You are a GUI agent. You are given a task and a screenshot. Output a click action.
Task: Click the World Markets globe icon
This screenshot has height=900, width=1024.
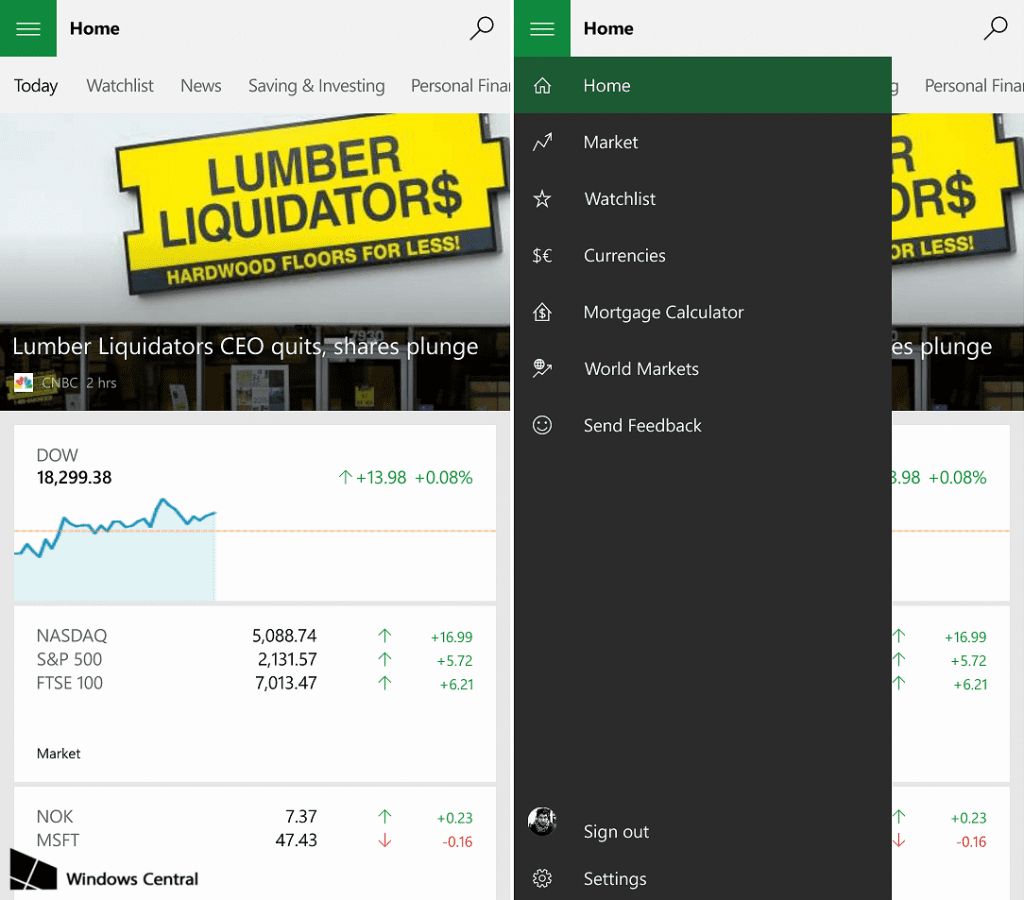[542, 368]
